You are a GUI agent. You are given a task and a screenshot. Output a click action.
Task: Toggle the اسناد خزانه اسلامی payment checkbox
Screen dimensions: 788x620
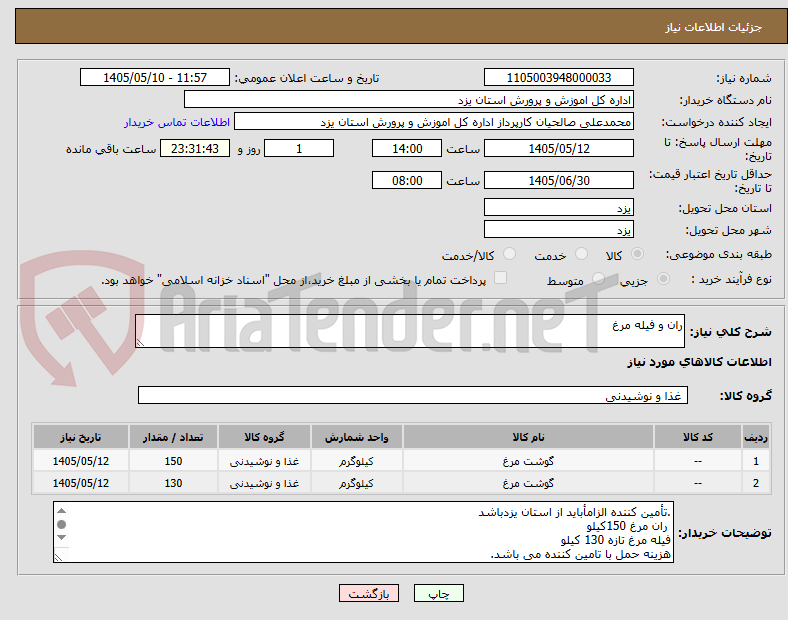tap(501, 278)
